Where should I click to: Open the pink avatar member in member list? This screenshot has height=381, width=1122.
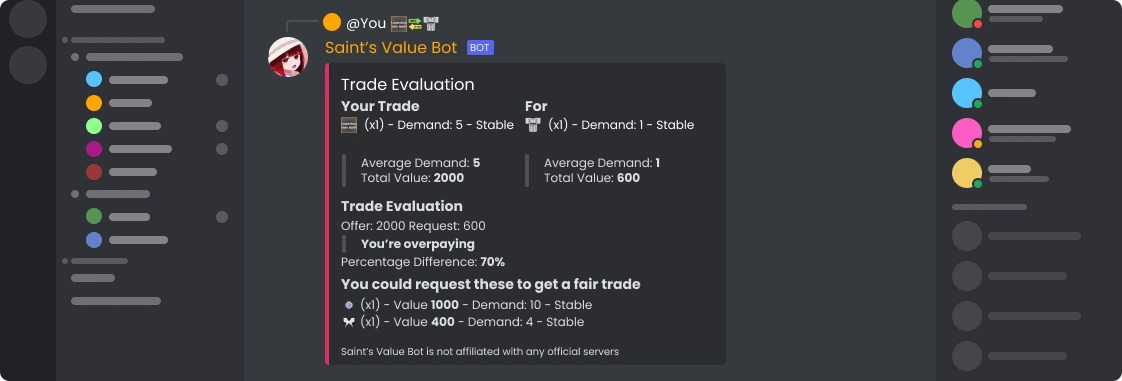coord(967,133)
